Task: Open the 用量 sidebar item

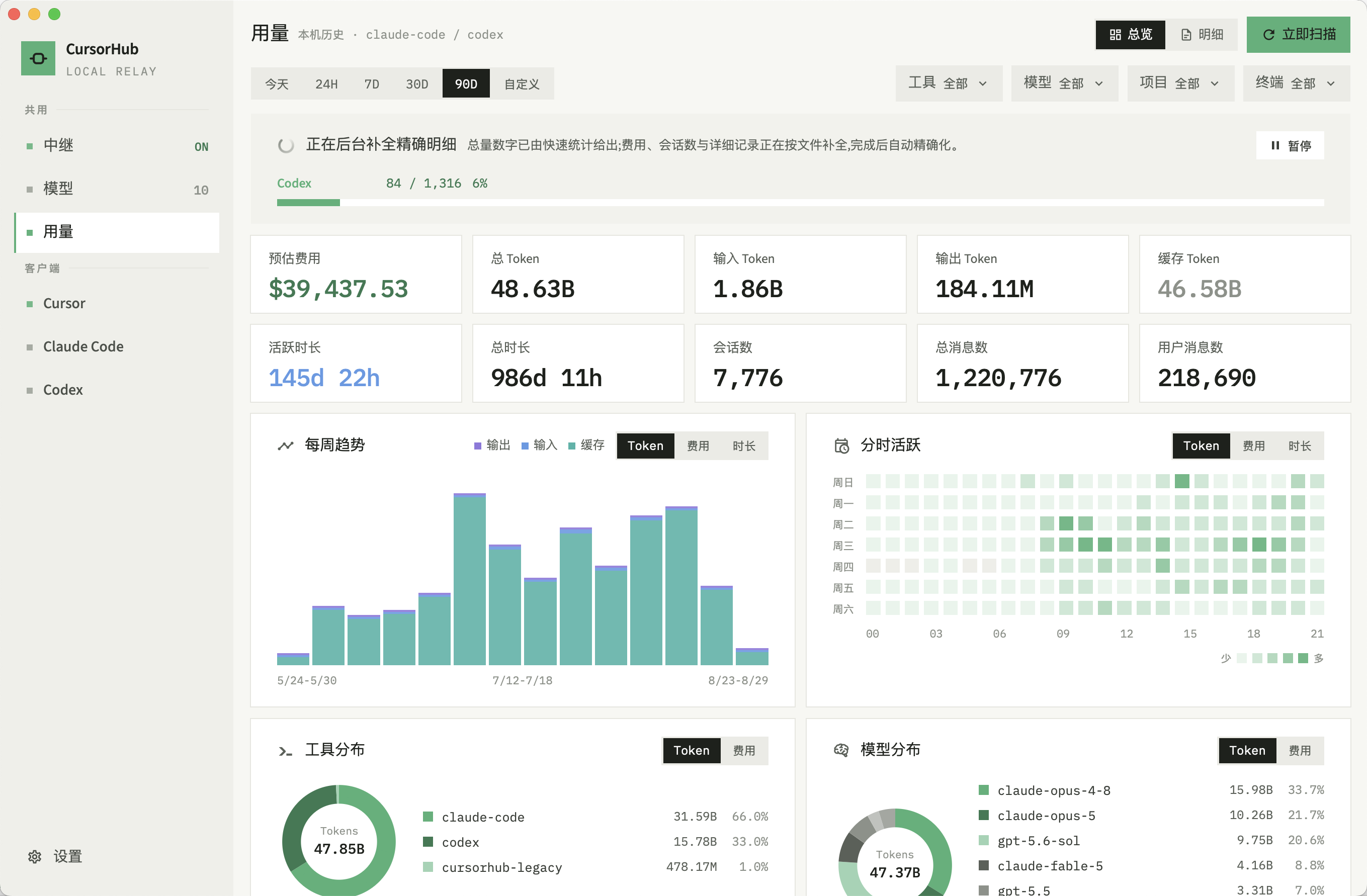Action: click(x=117, y=232)
